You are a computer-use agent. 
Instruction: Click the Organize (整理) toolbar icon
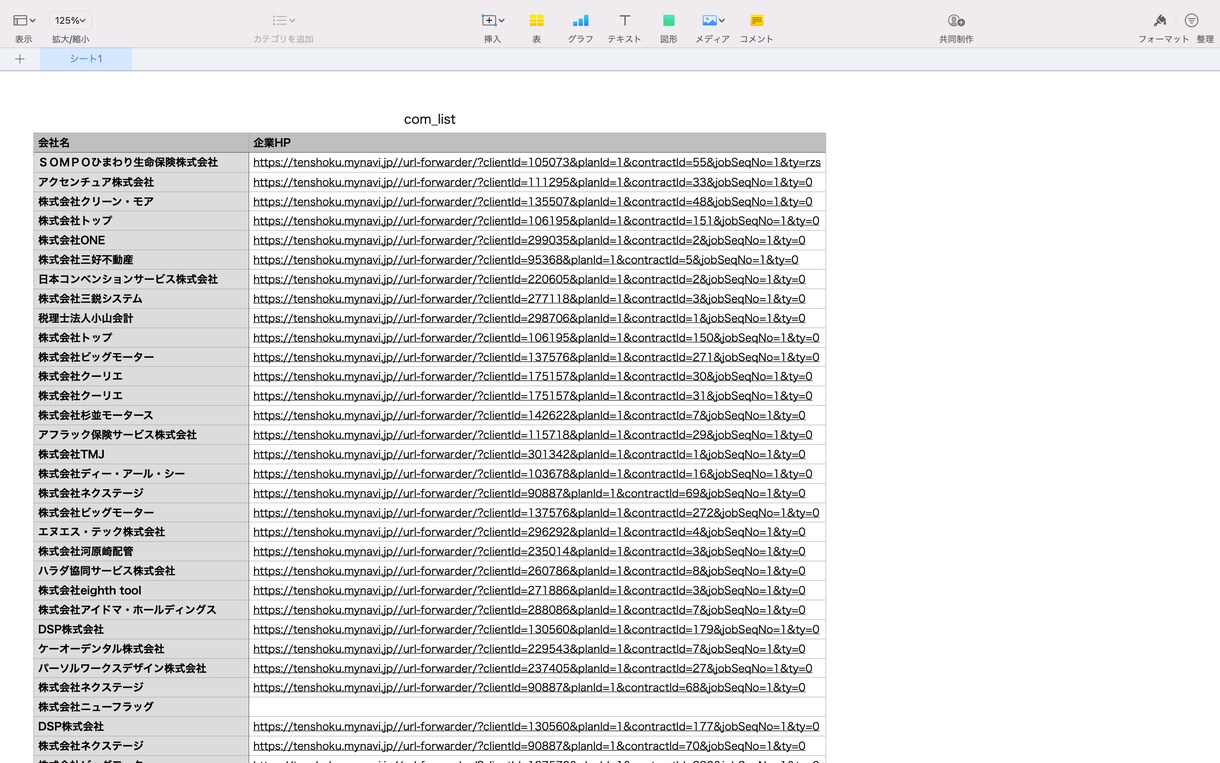pyautogui.click(x=1192, y=20)
